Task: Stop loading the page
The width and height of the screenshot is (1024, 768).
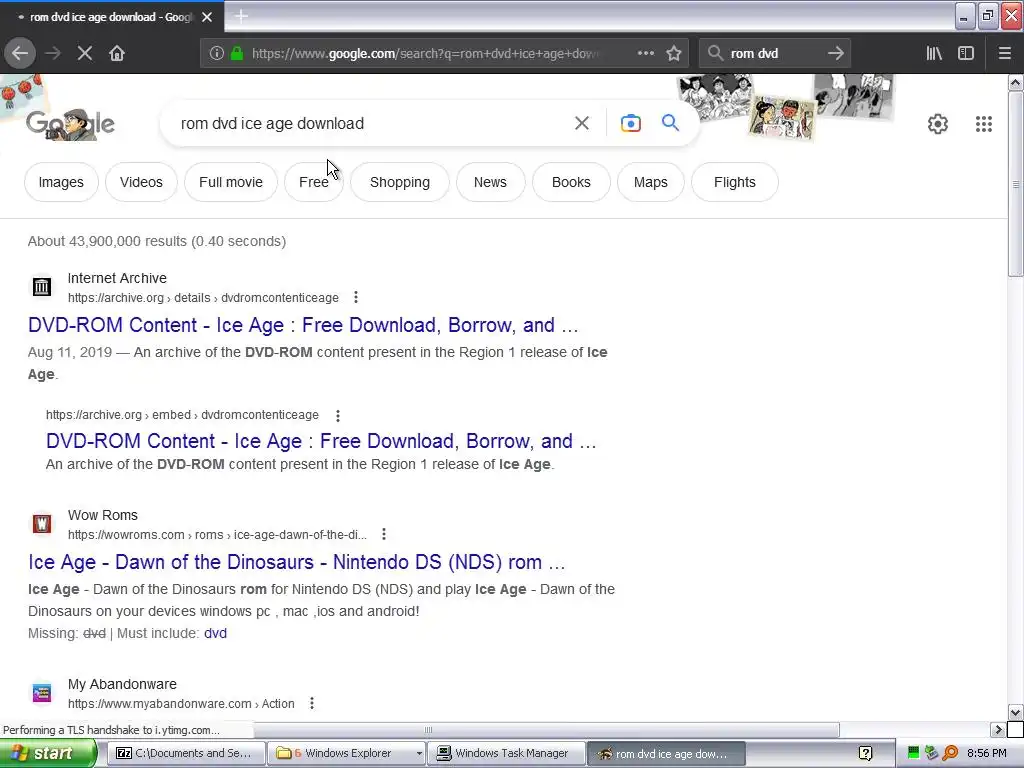Action: coord(85,54)
